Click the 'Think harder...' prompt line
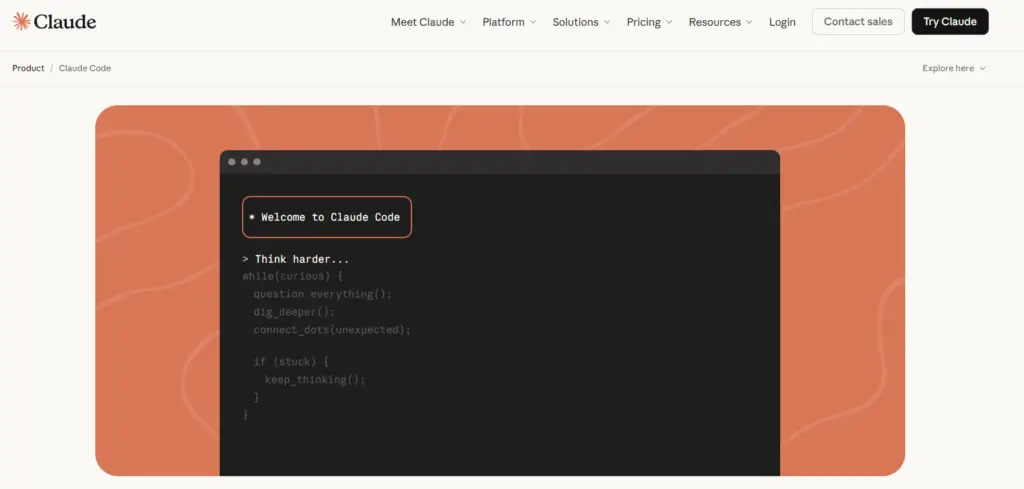Screen dimensions: 1024x489 pyautogui.click(x=296, y=259)
